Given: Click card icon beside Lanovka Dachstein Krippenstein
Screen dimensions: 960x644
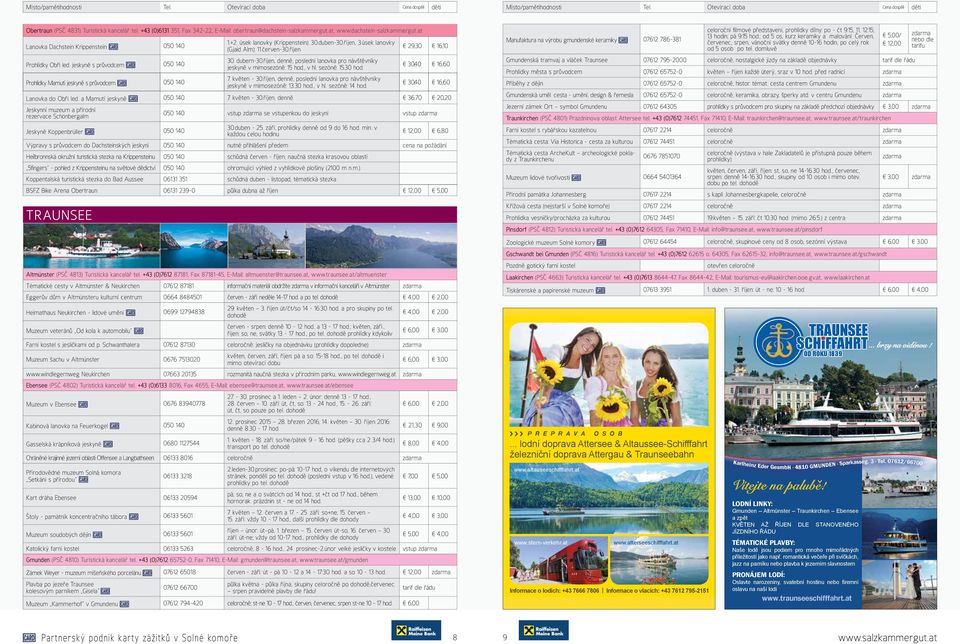Looking at the screenshot, I should click(x=113, y=47).
